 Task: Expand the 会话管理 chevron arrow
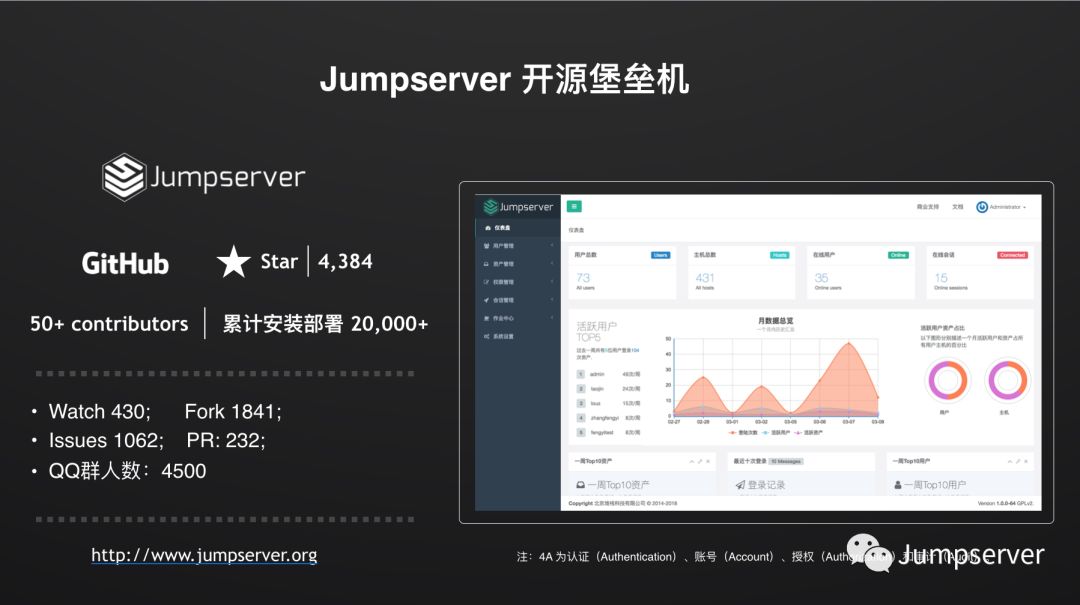click(552, 300)
